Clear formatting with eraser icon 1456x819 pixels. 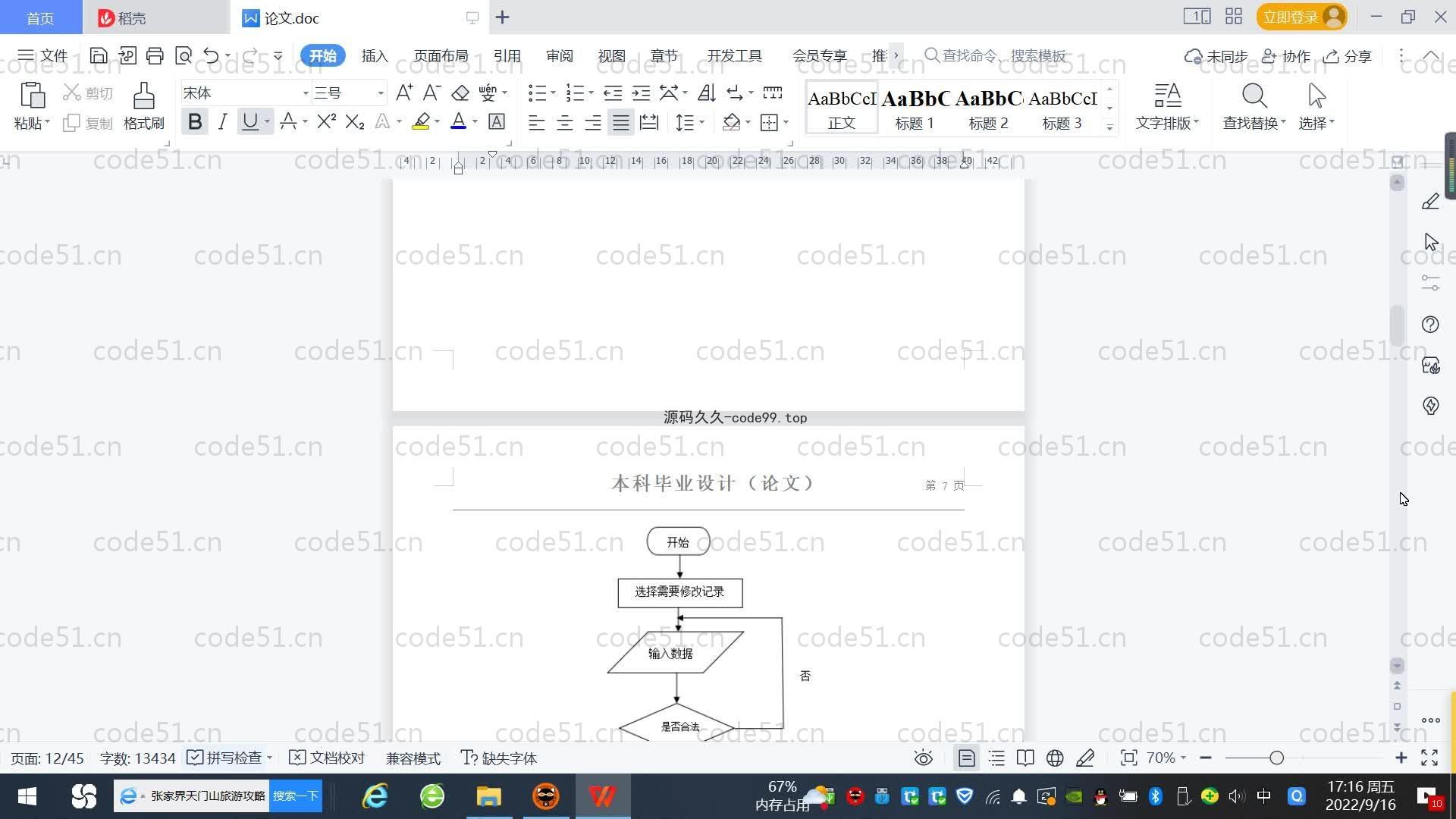[460, 93]
